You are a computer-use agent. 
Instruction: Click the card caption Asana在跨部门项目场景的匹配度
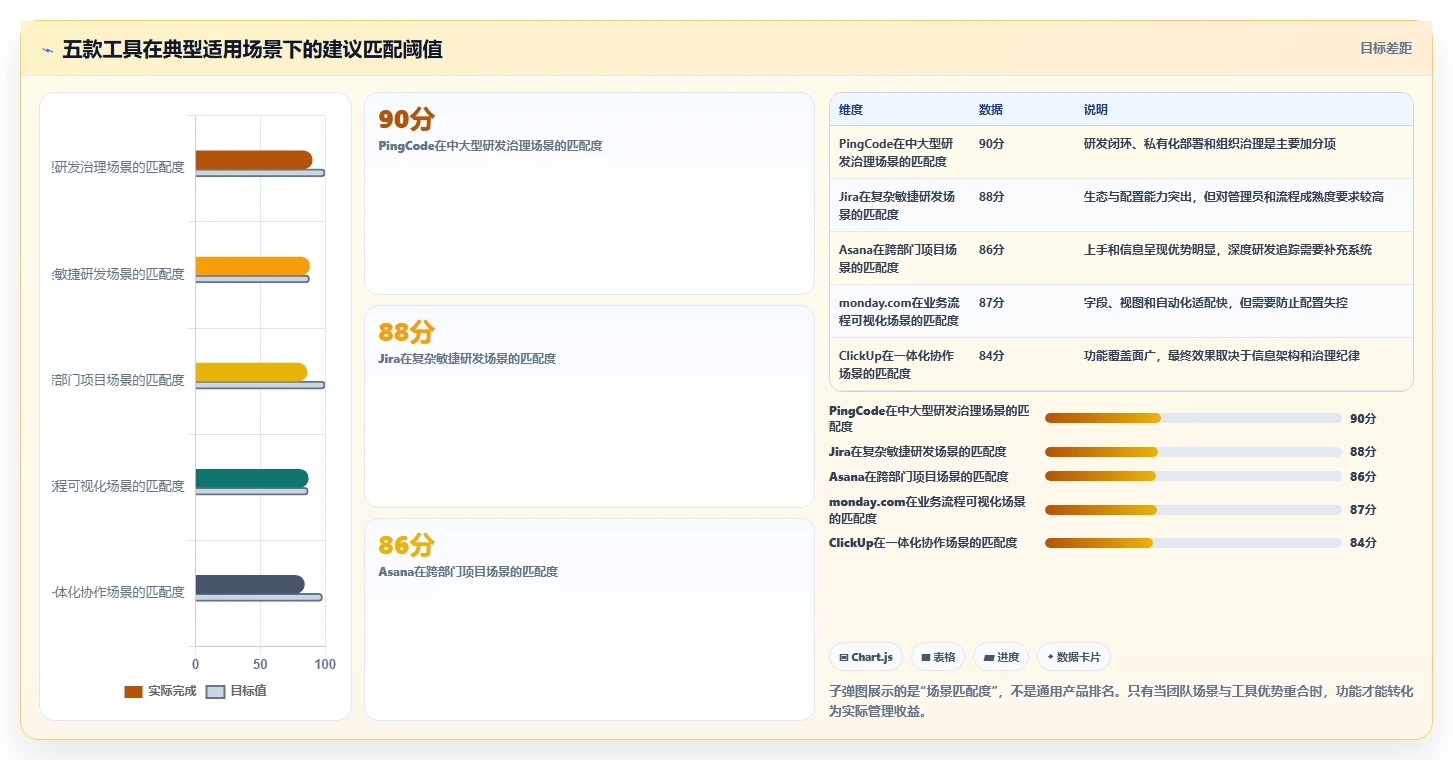468,571
